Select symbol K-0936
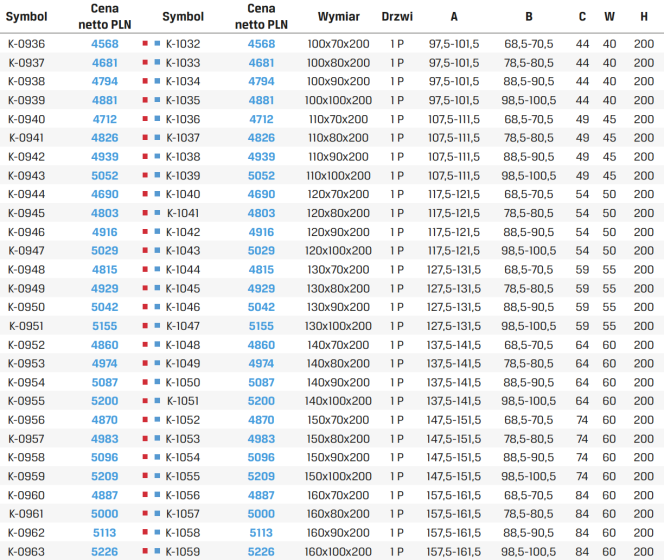The height and width of the screenshot is (560, 664). tap(26, 44)
